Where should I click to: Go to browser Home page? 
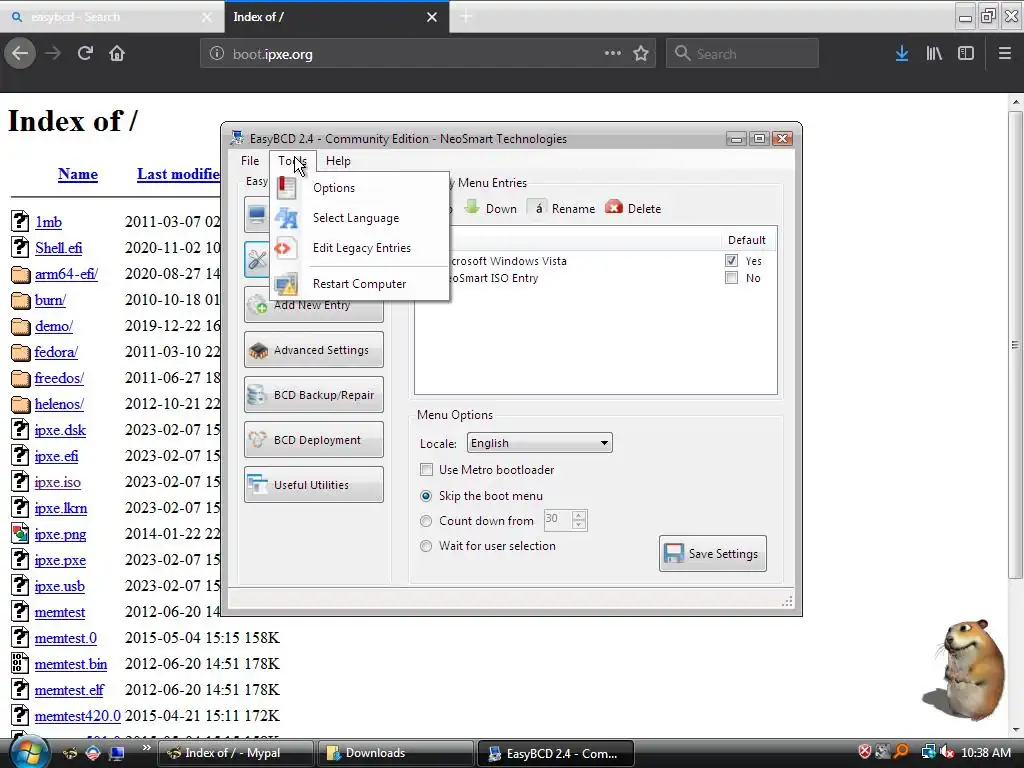(117, 54)
